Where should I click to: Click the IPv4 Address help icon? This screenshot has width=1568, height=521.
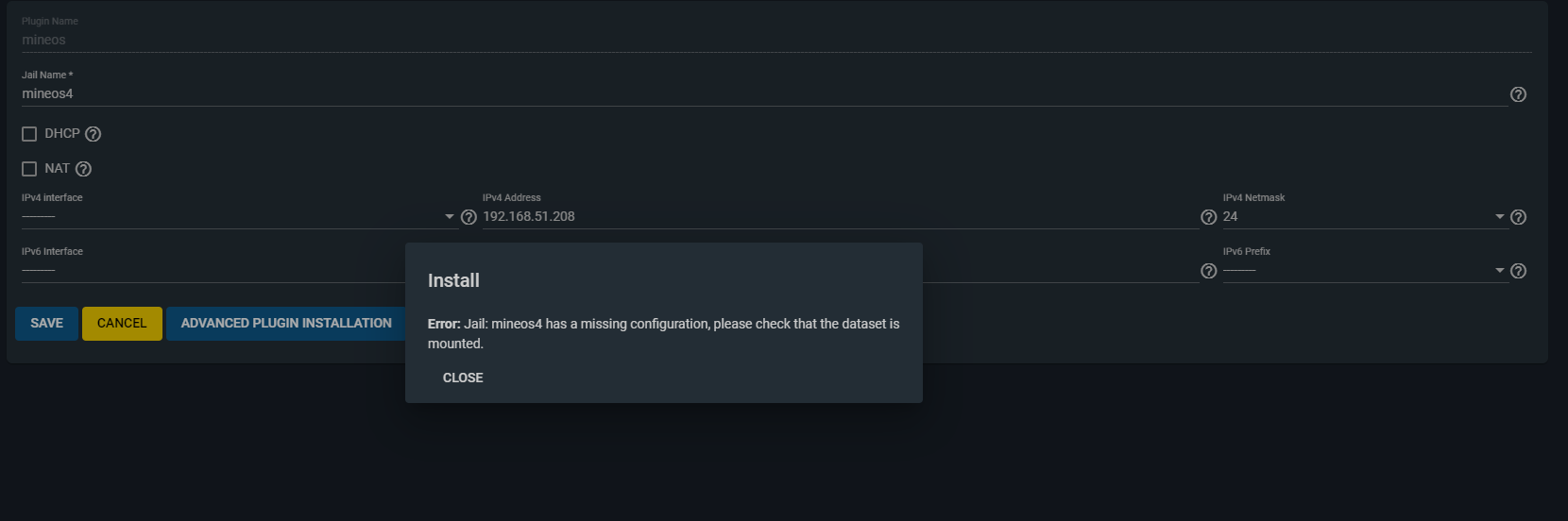(1208, 217)
